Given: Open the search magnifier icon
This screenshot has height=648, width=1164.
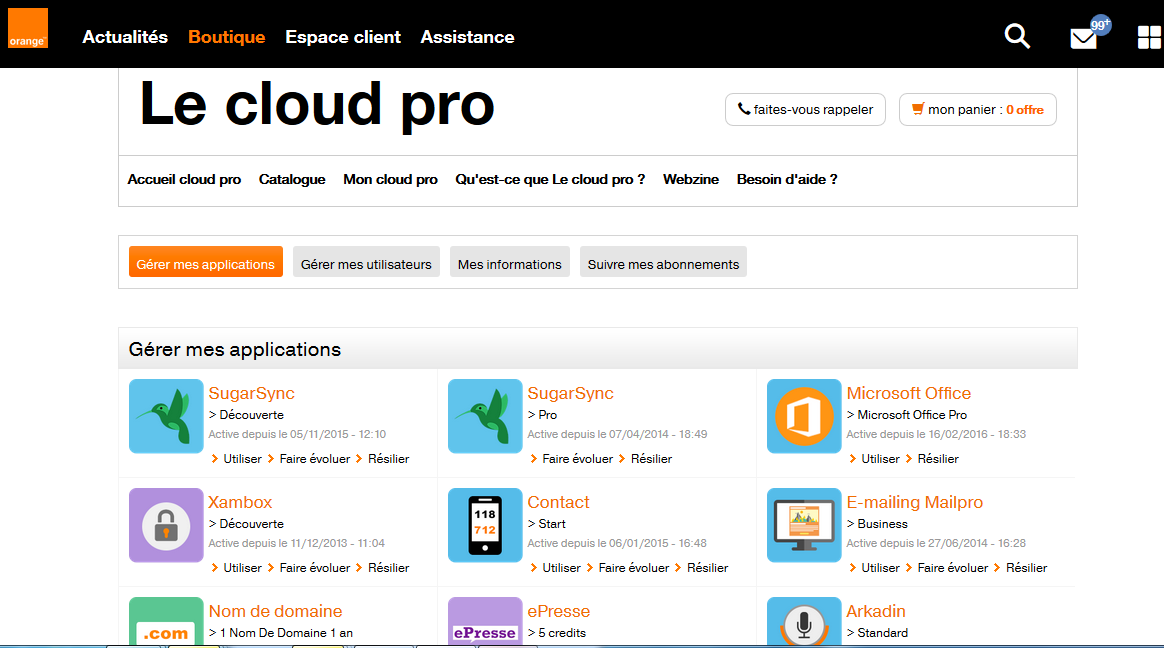Looking at the screenshot, I should point(1017,36).
